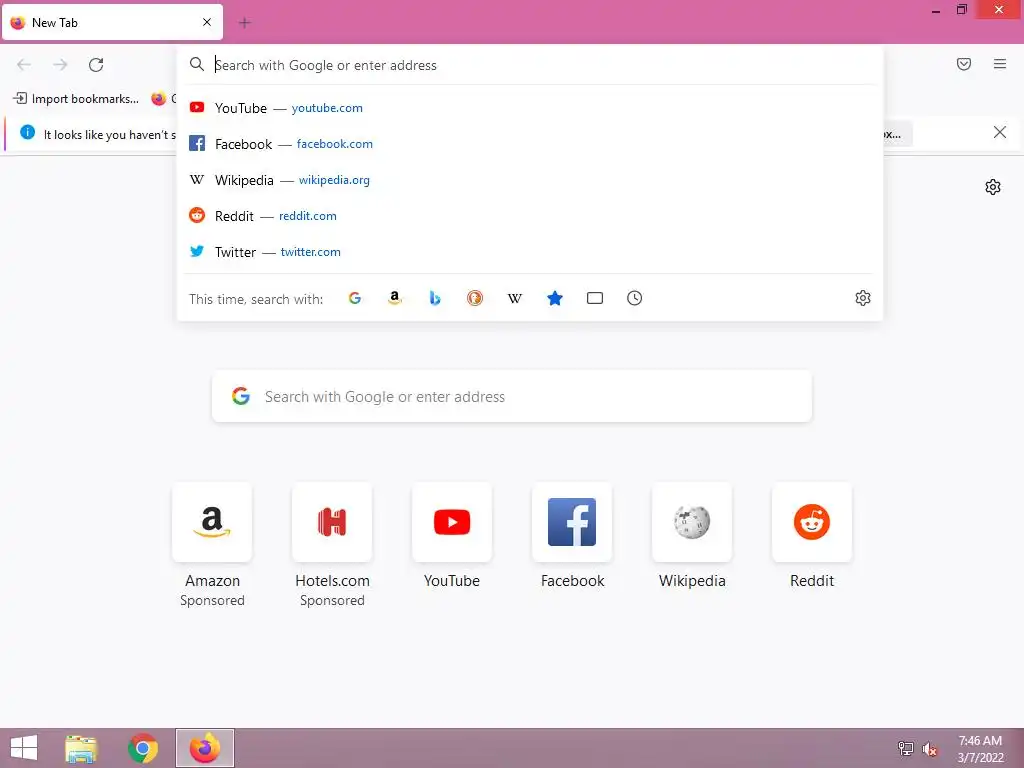Click Firefox taskbar button
Viewport: 1024px width, 768px height.
204,748
